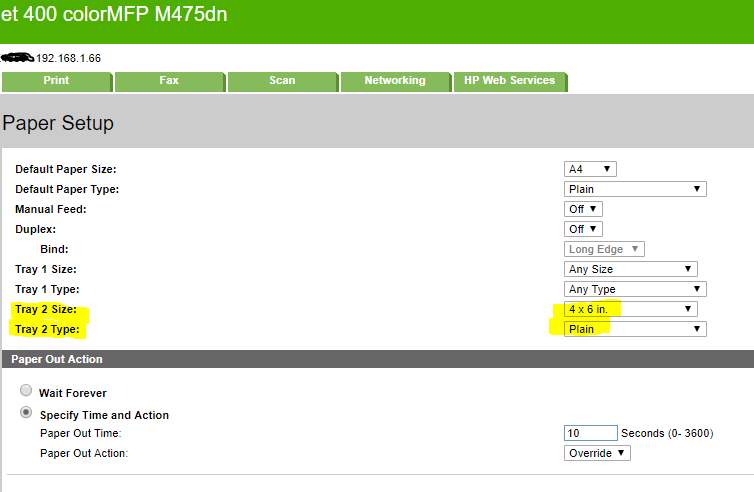Select the Specify Time and Action radio button
This screenshot has height=492, width=754.
coord(26,412)
